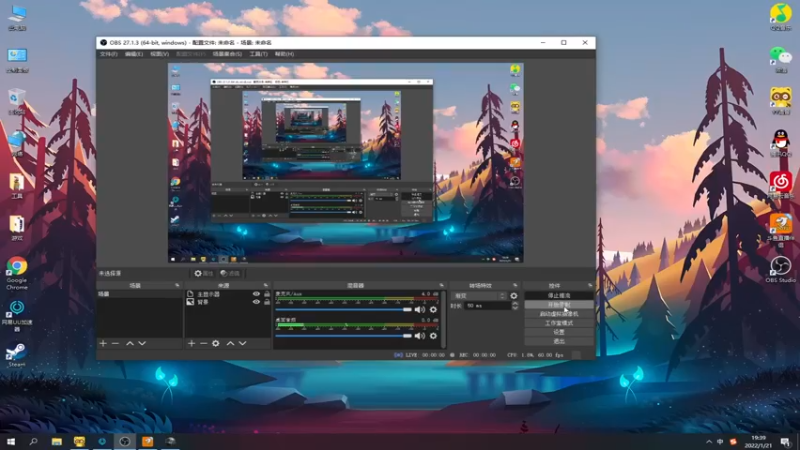Open QQ penguin desktop icon
Viewport: 800px width, 450px height.
click(781, 143)
